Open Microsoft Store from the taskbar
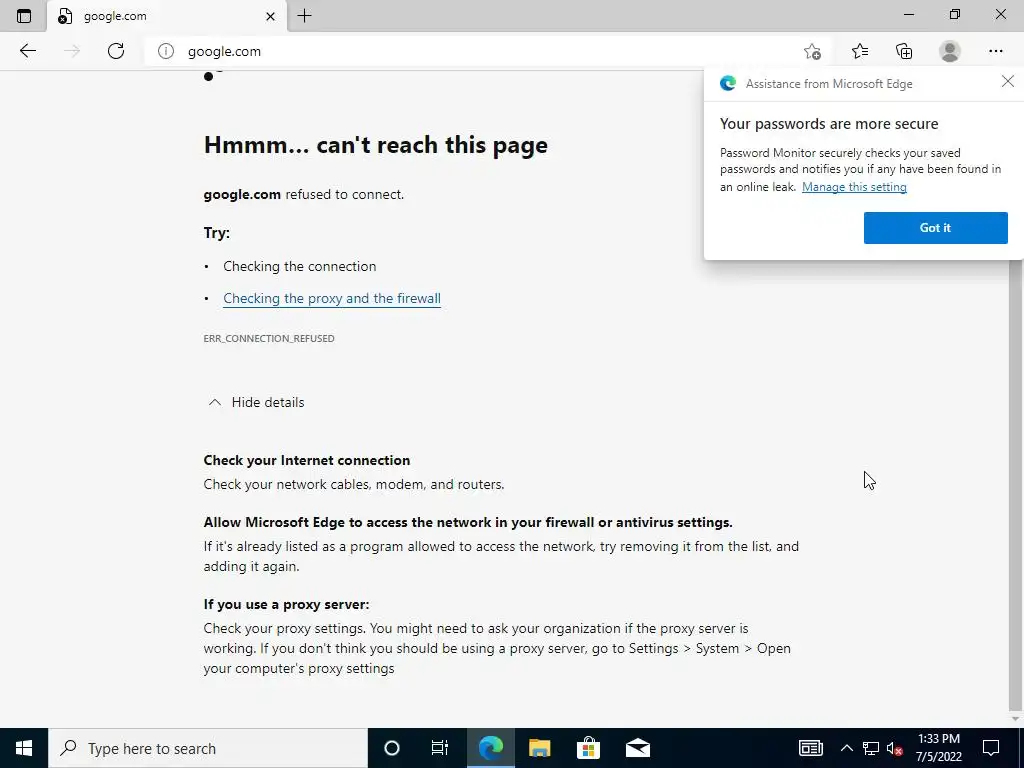The width and height of the screenshot is (1024, 768). pyautogui.click(x=588, y=748)
